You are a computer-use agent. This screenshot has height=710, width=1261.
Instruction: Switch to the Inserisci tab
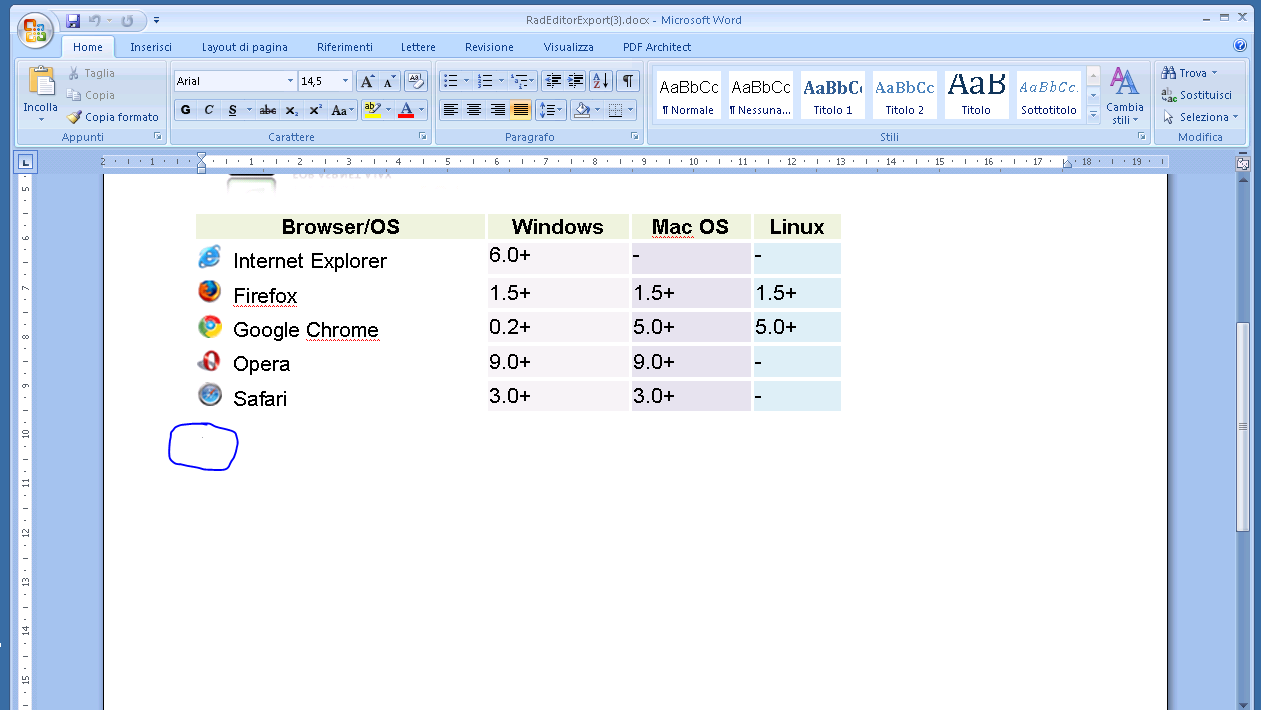(x=151, y=47)
